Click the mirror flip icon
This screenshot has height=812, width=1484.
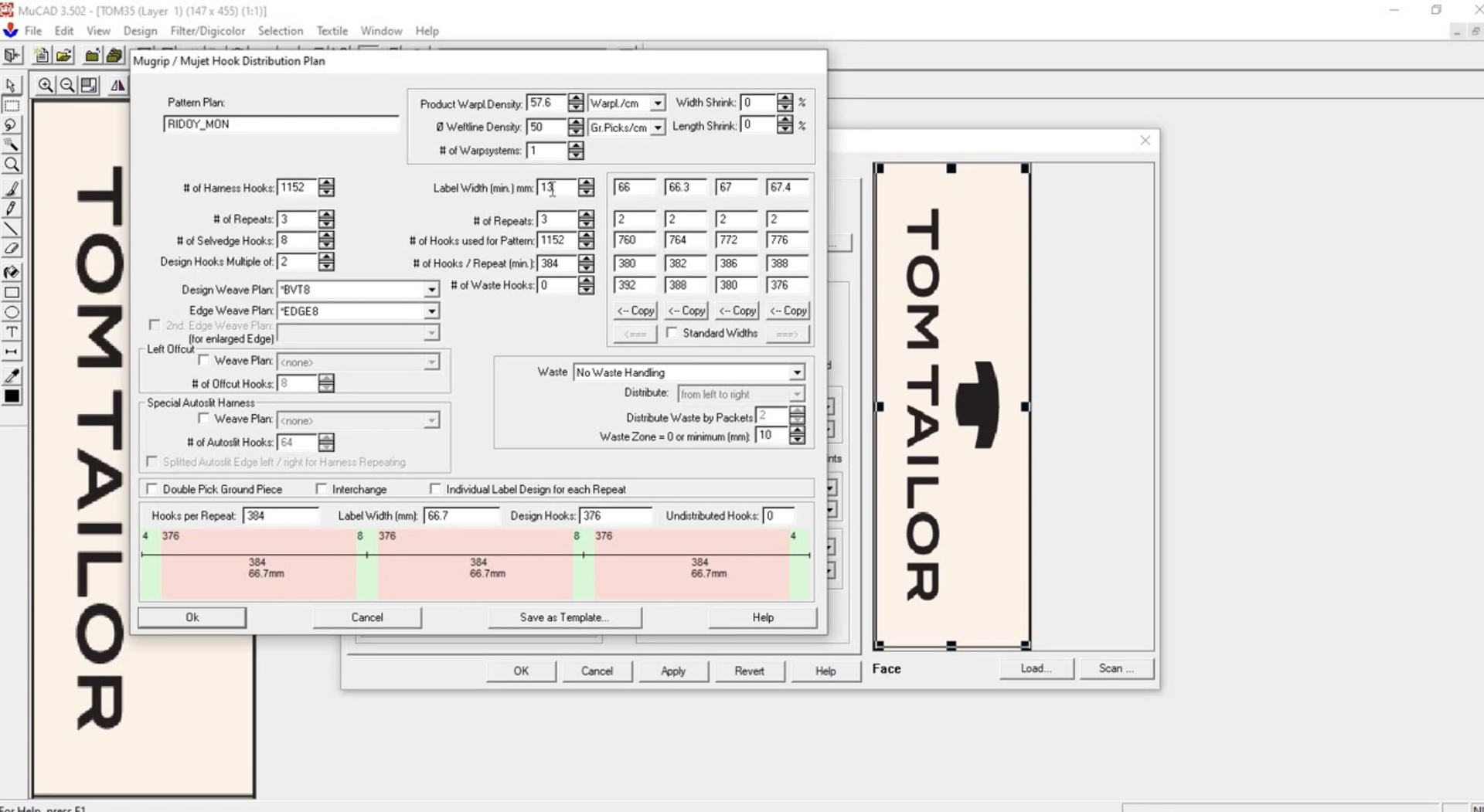[117, 86]
